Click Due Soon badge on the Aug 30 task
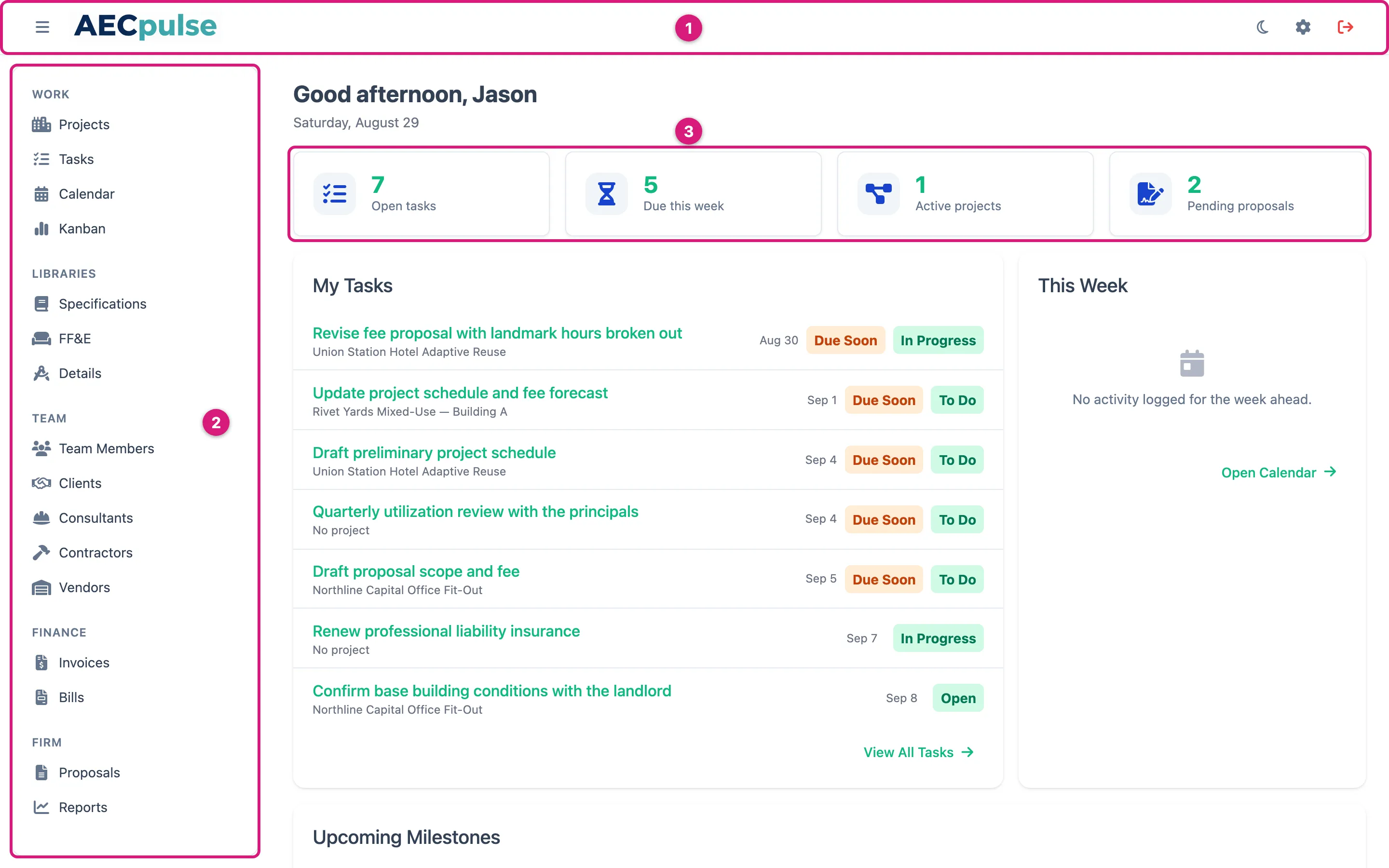 [845, 340]
